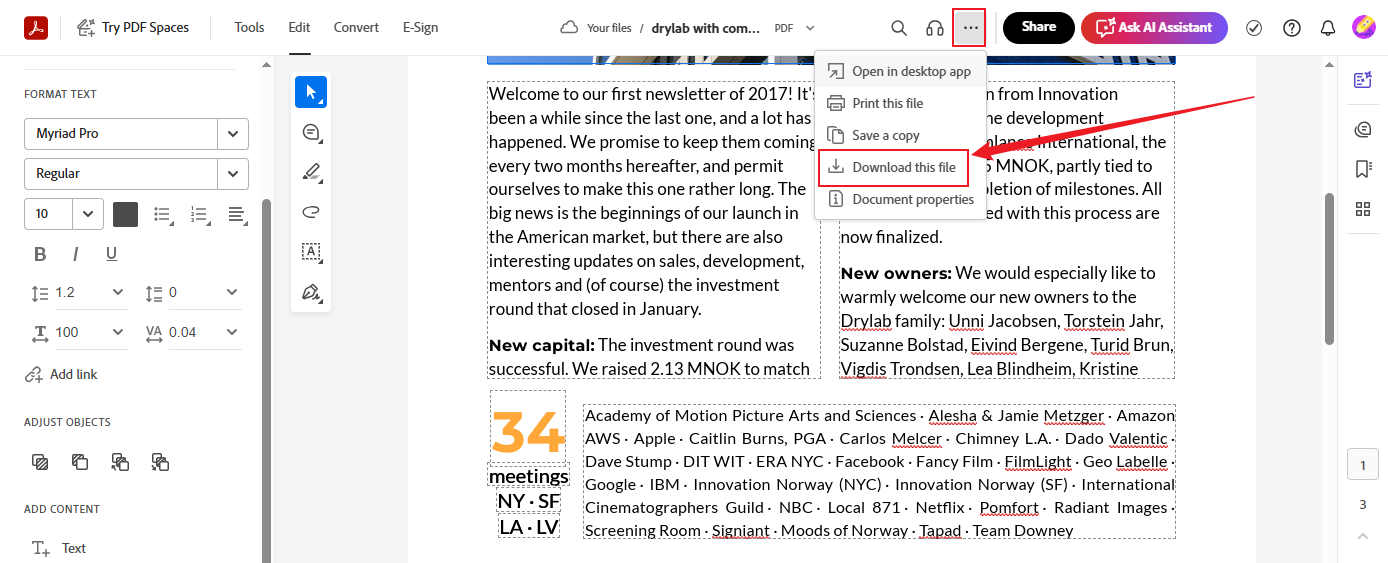Open the line spacing 1.2 dropdown
Screen dimensions: 1388x563
pyautogui.click(x=118, y=292)
